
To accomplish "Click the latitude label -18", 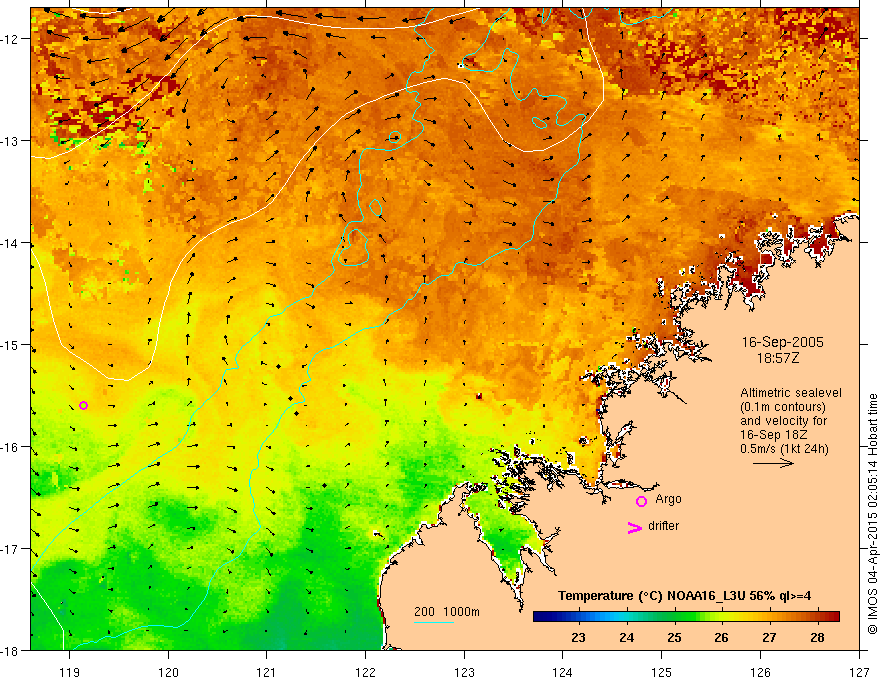I will tap(10, 651).
